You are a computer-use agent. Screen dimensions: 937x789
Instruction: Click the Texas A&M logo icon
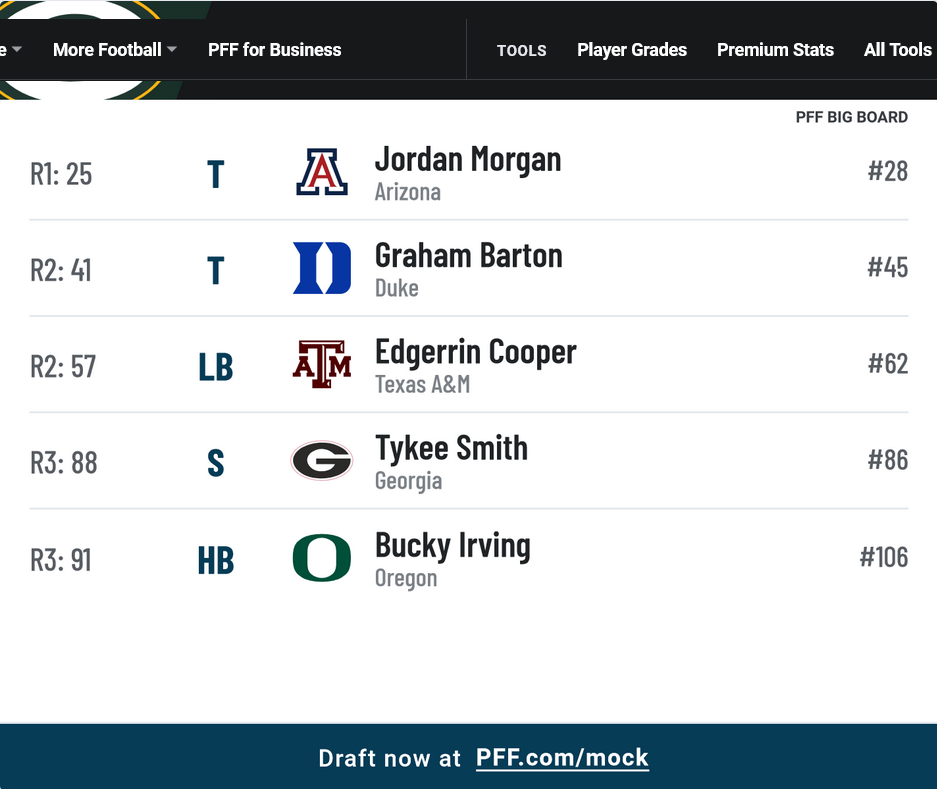pos(322,364)
